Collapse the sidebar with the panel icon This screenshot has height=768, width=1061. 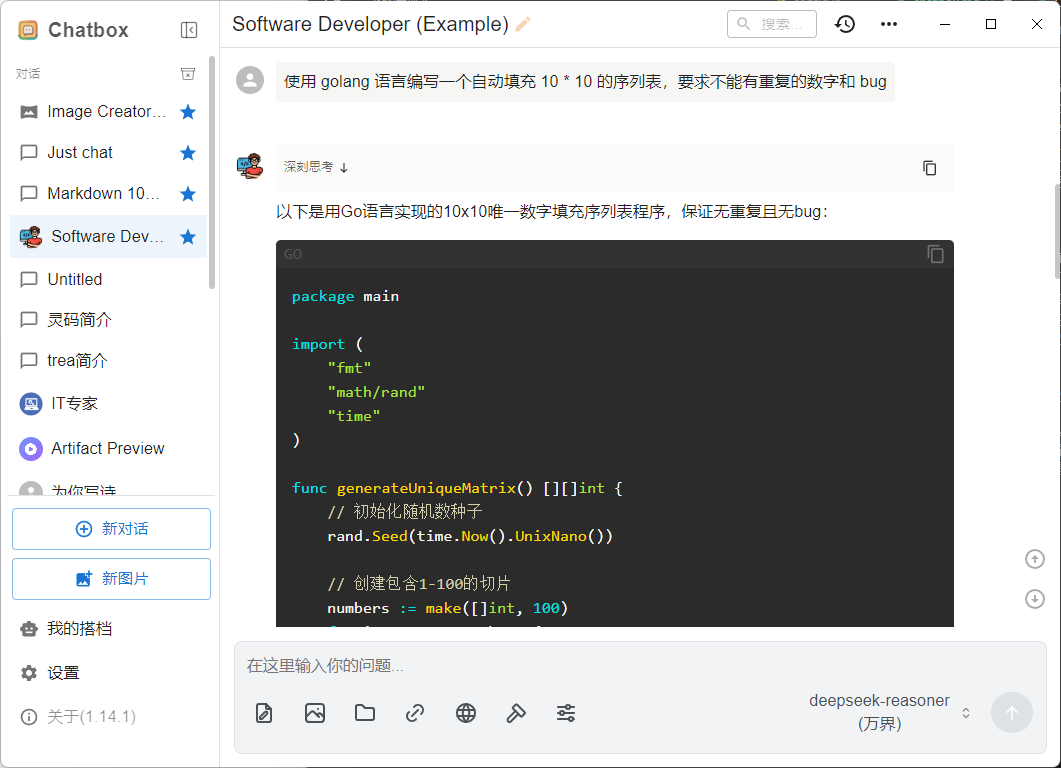click(189, 30)
